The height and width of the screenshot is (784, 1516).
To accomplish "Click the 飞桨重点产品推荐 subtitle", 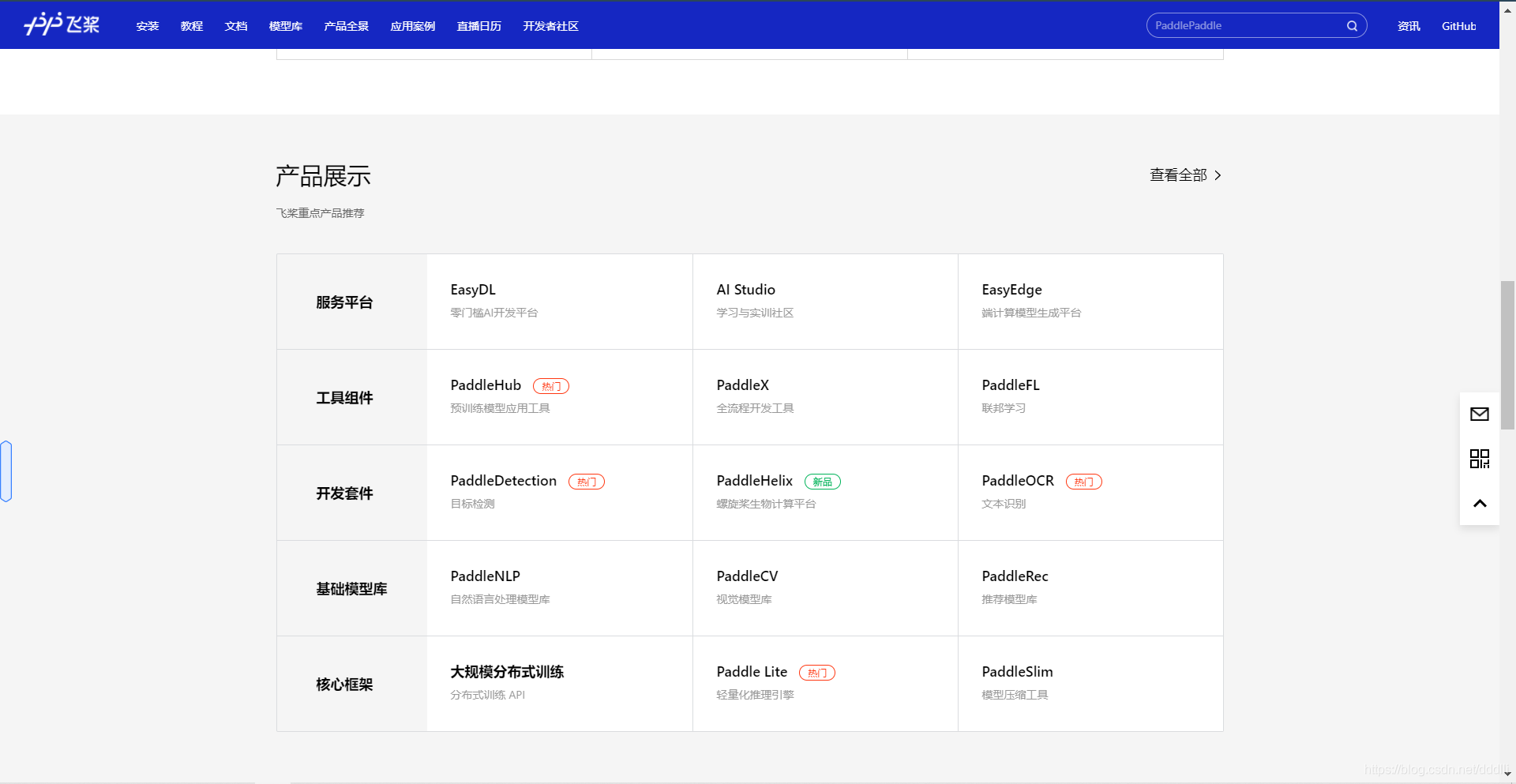I will point(320,213).
